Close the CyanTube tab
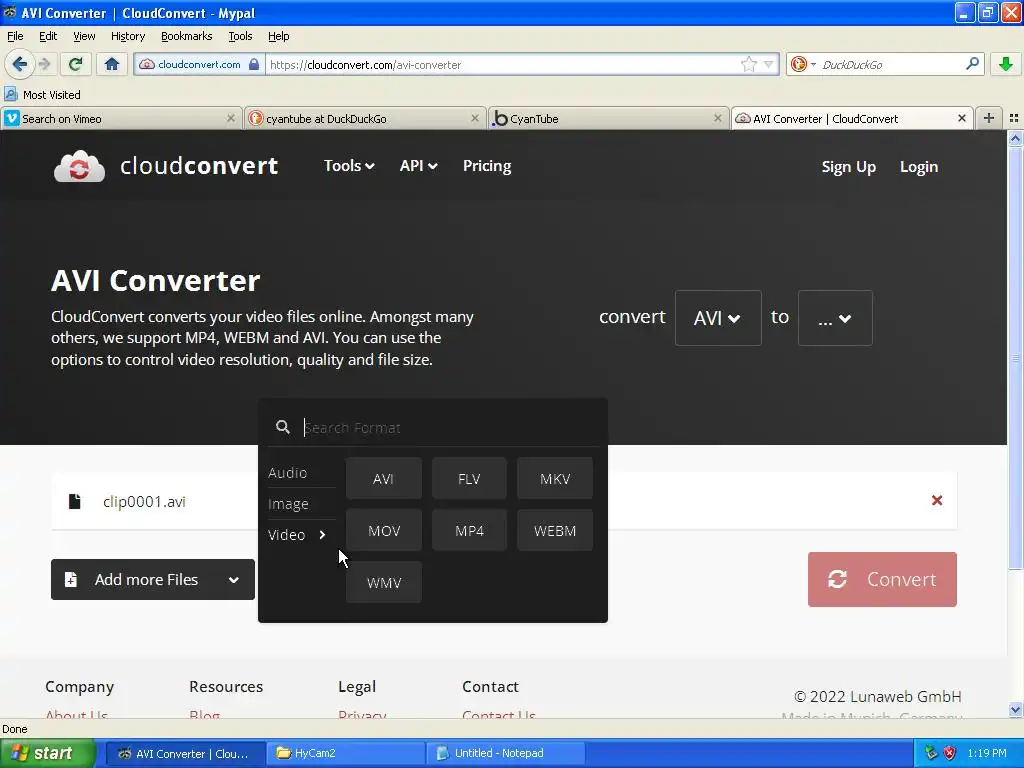Viewport: 1024px width, 768px height. [x=718, y=118]
